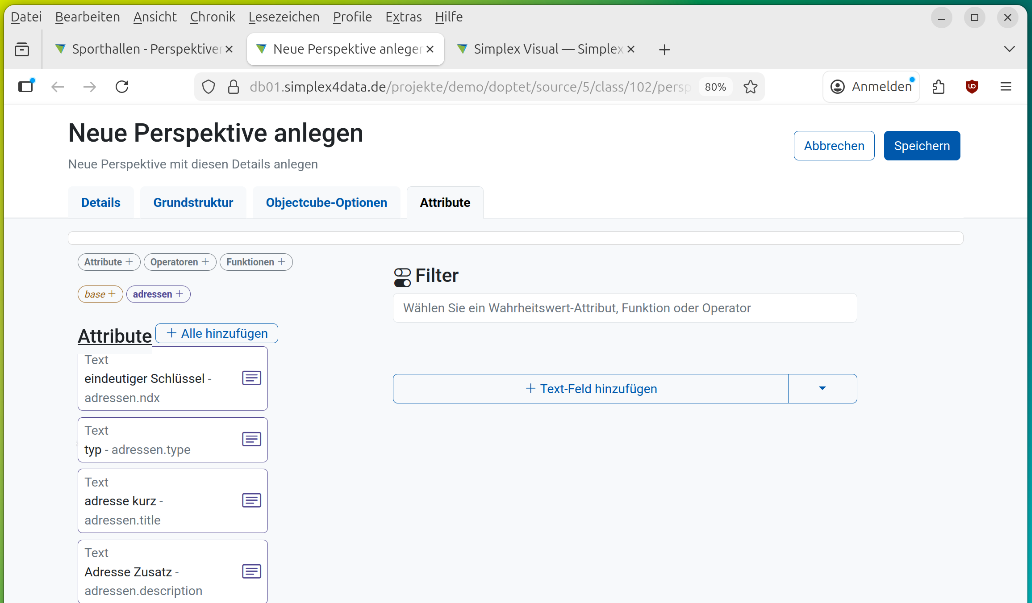Image resolution: width=1032 pixels, height=603 pixels.
Task: Click the Filter input field
Action: [x=625, y=308]
